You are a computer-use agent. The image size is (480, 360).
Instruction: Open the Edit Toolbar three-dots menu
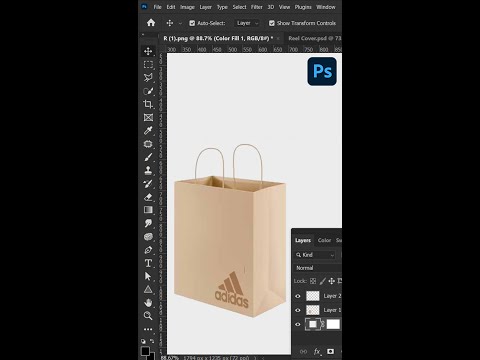tap(148, 329)
